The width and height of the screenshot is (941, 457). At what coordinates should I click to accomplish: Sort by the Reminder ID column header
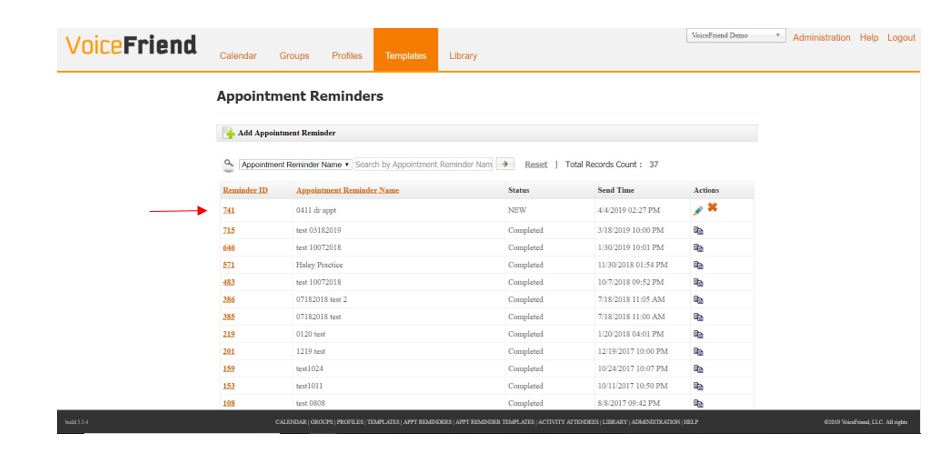coord(245,190)
